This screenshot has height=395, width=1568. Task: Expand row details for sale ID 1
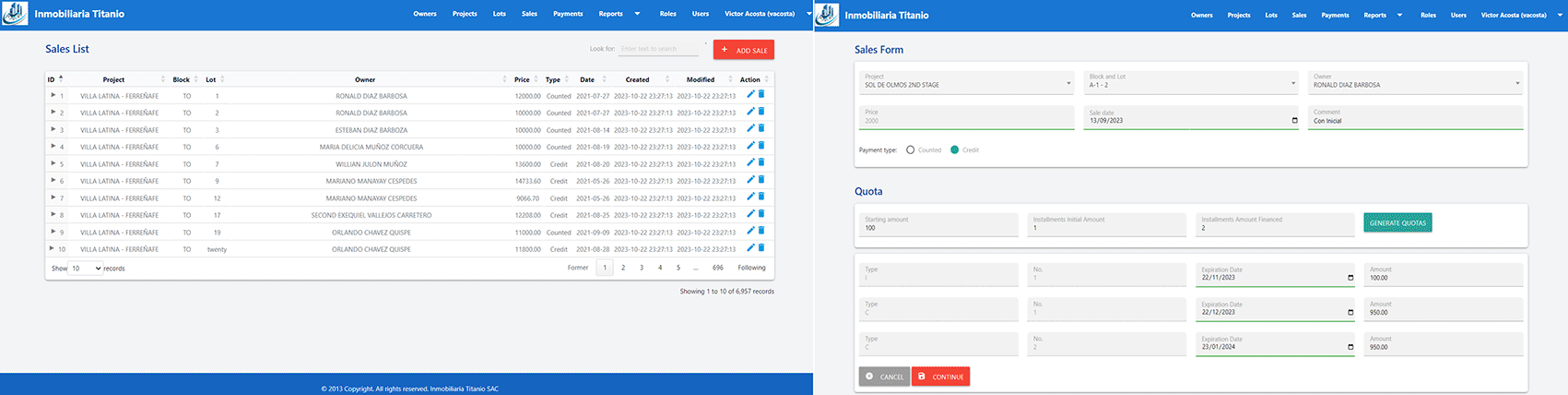pyautogui.click(x=53, y=95)
